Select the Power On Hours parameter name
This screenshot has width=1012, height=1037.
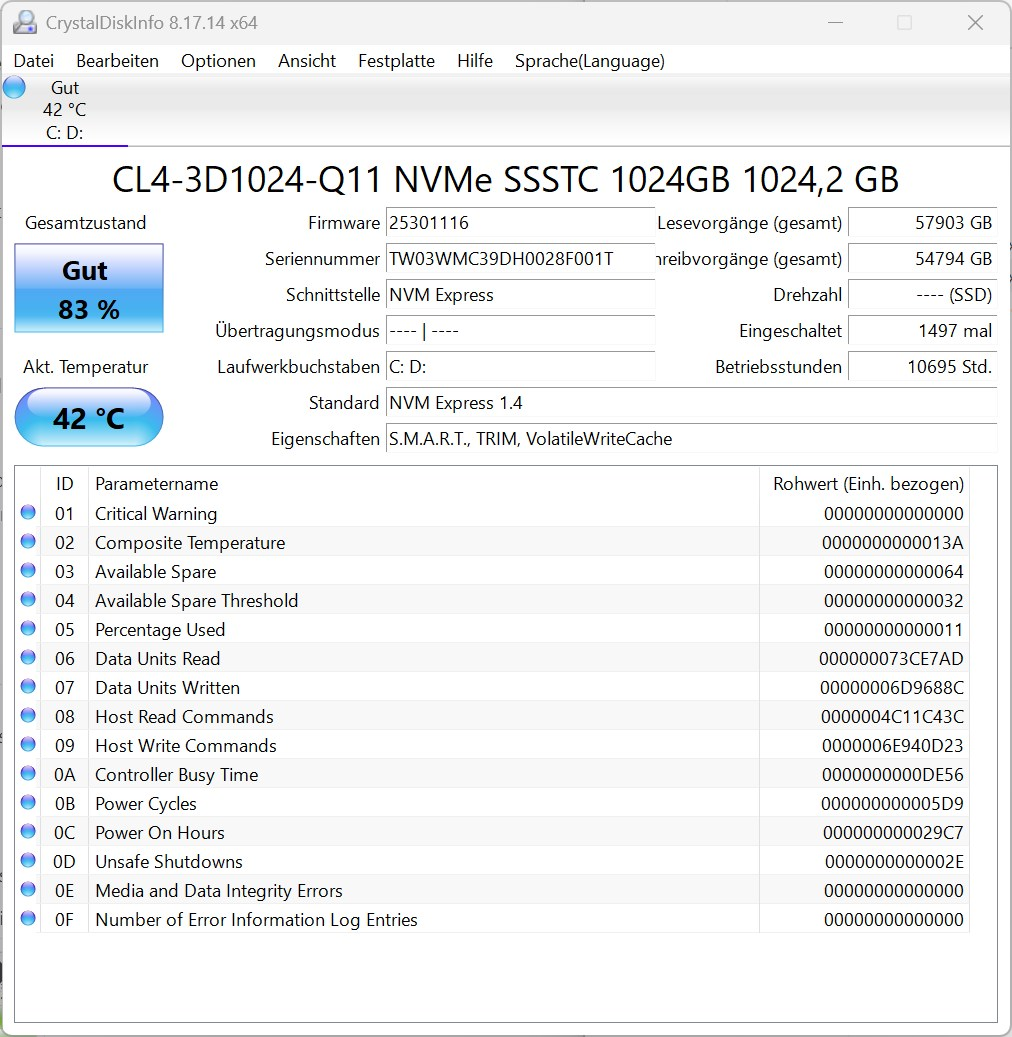[160, 833]
